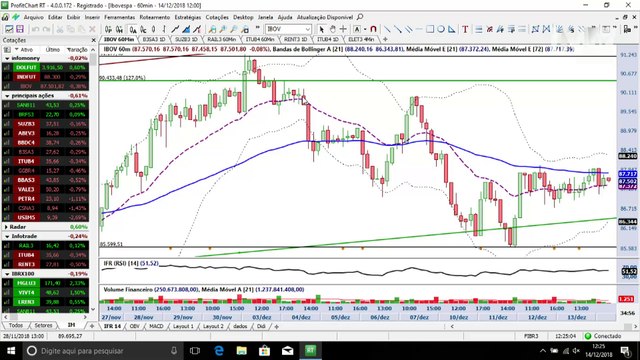Collapse the infomoney group

coord(7,58)
